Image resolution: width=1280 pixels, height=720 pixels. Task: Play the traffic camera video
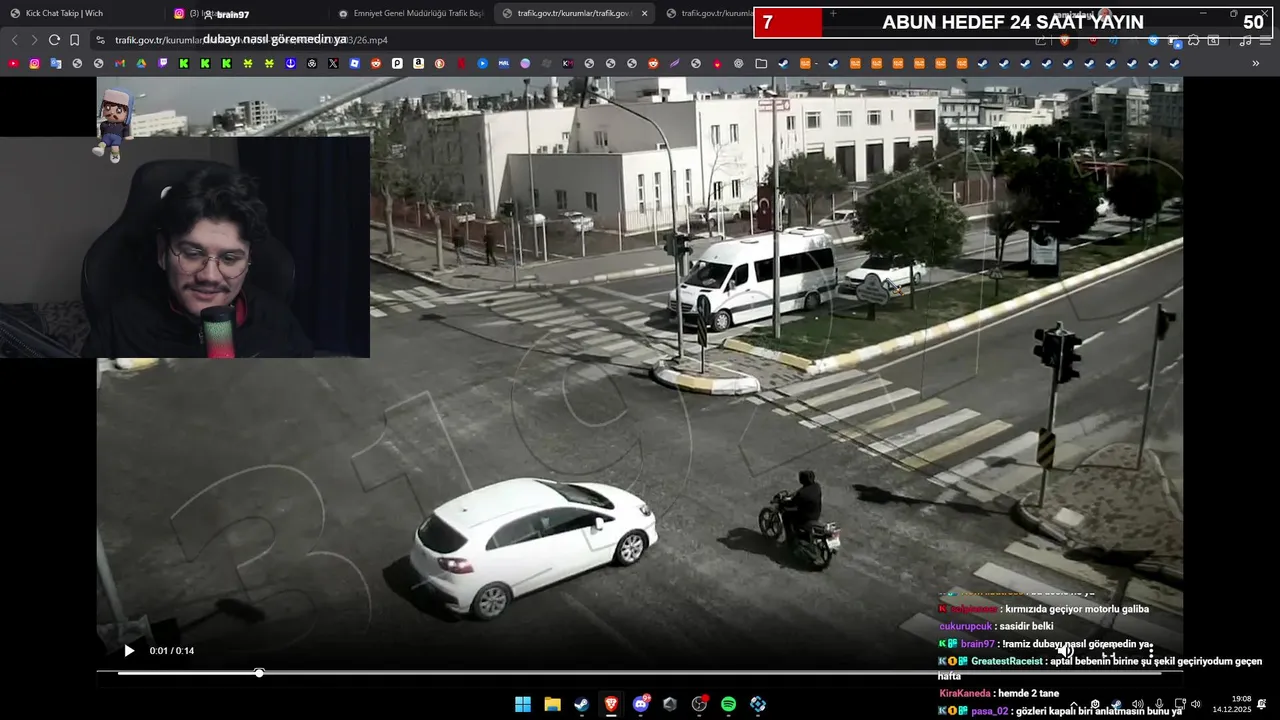(x=129, y=651)
